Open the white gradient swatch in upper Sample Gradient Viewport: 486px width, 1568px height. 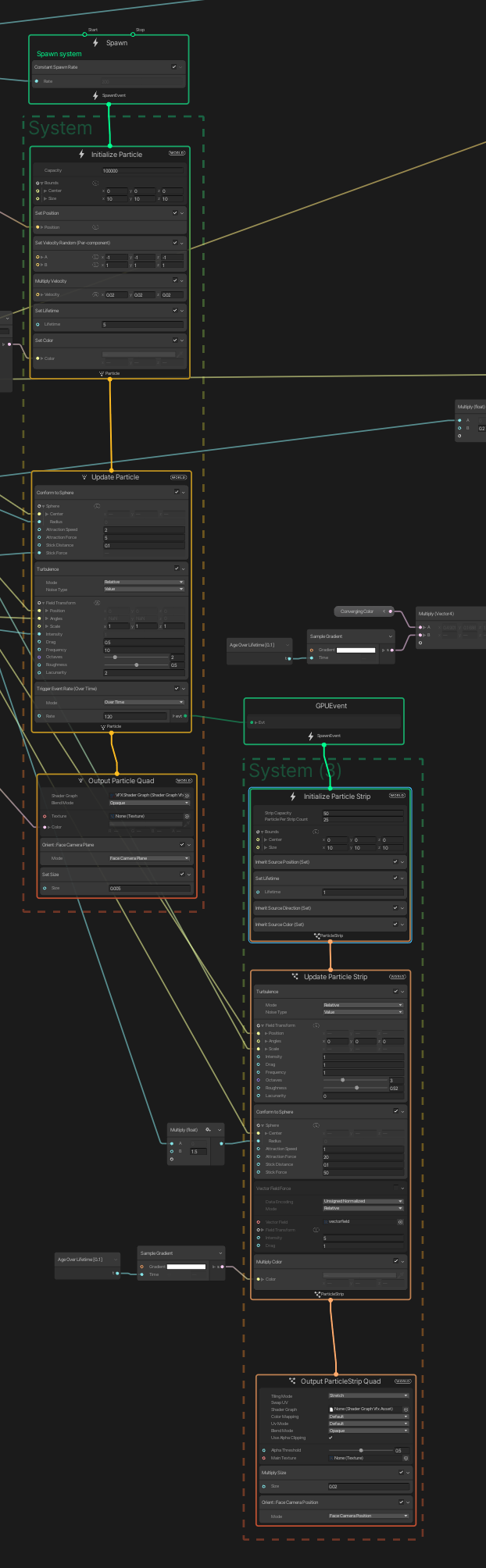pyautogui.click(x=356, y=650)
